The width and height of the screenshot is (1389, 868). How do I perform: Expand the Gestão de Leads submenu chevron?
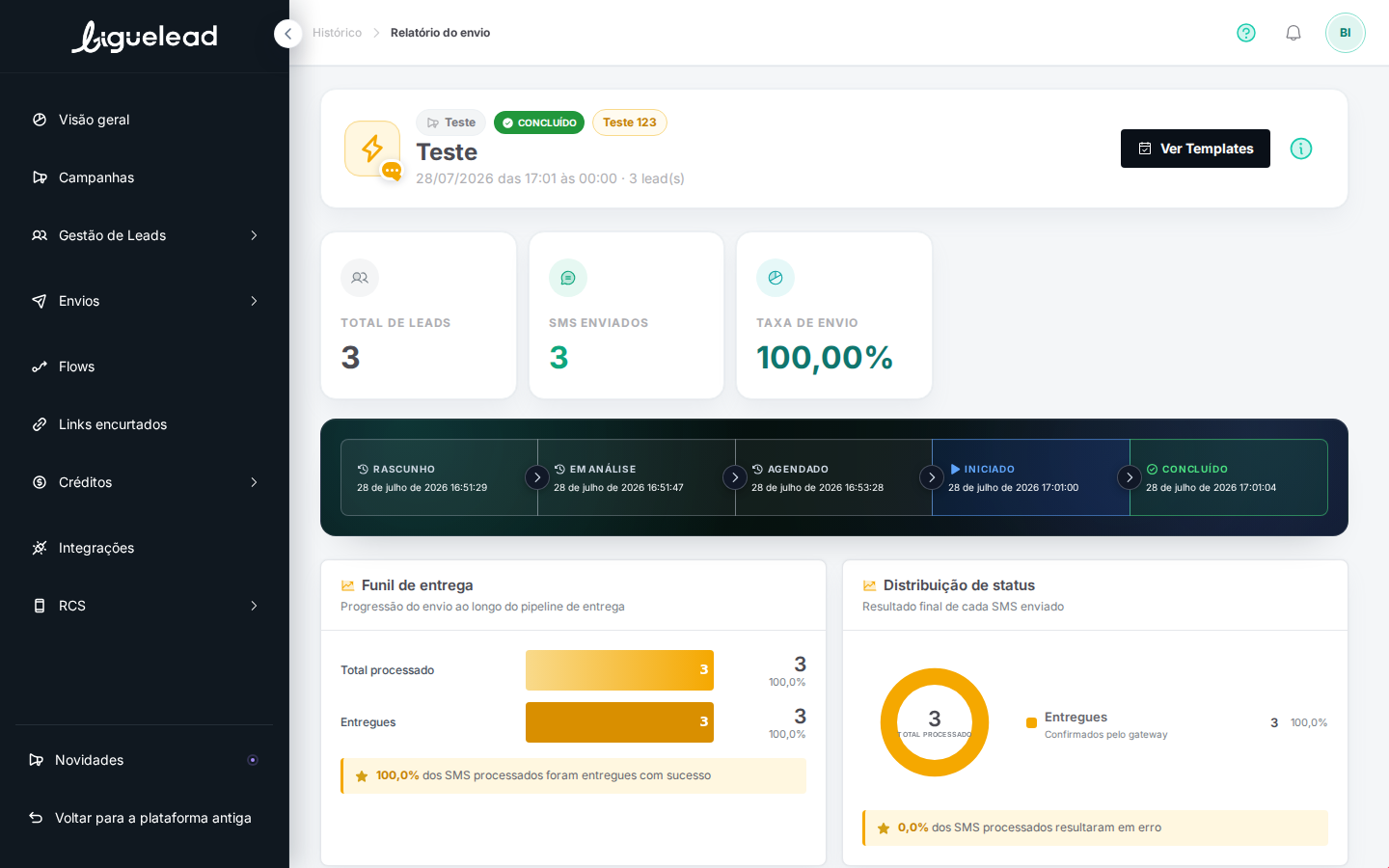(x=254, y=235)
